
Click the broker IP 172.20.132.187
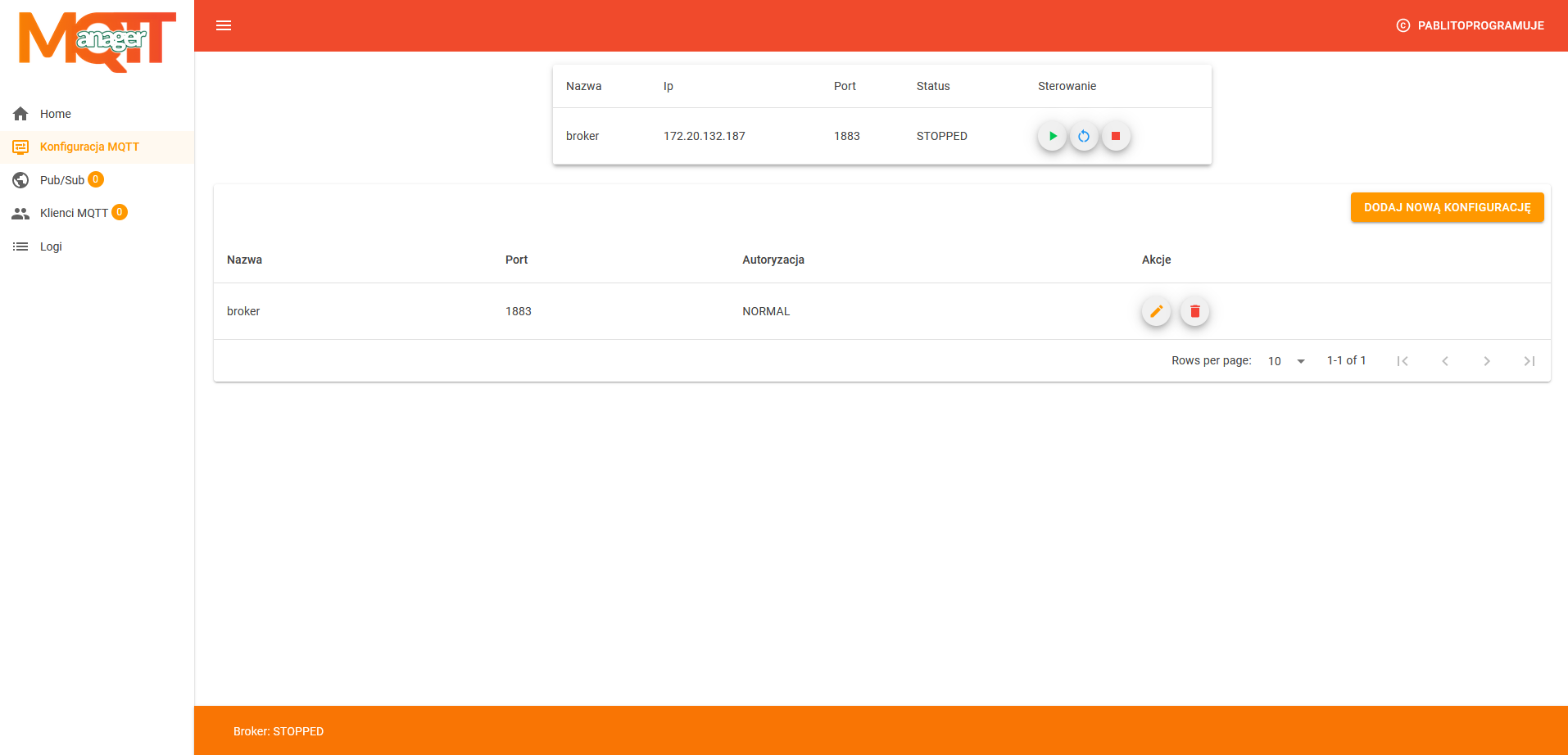coord(705,136)
